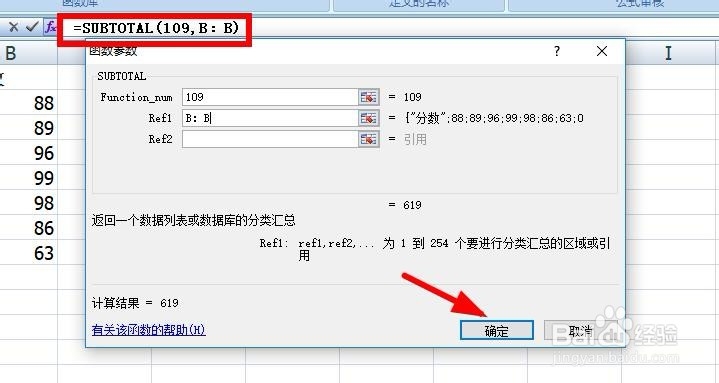Click the confirm checkmark in formula bar
The height and width of the screenshot is (383, 719).
tap(32, 27)
